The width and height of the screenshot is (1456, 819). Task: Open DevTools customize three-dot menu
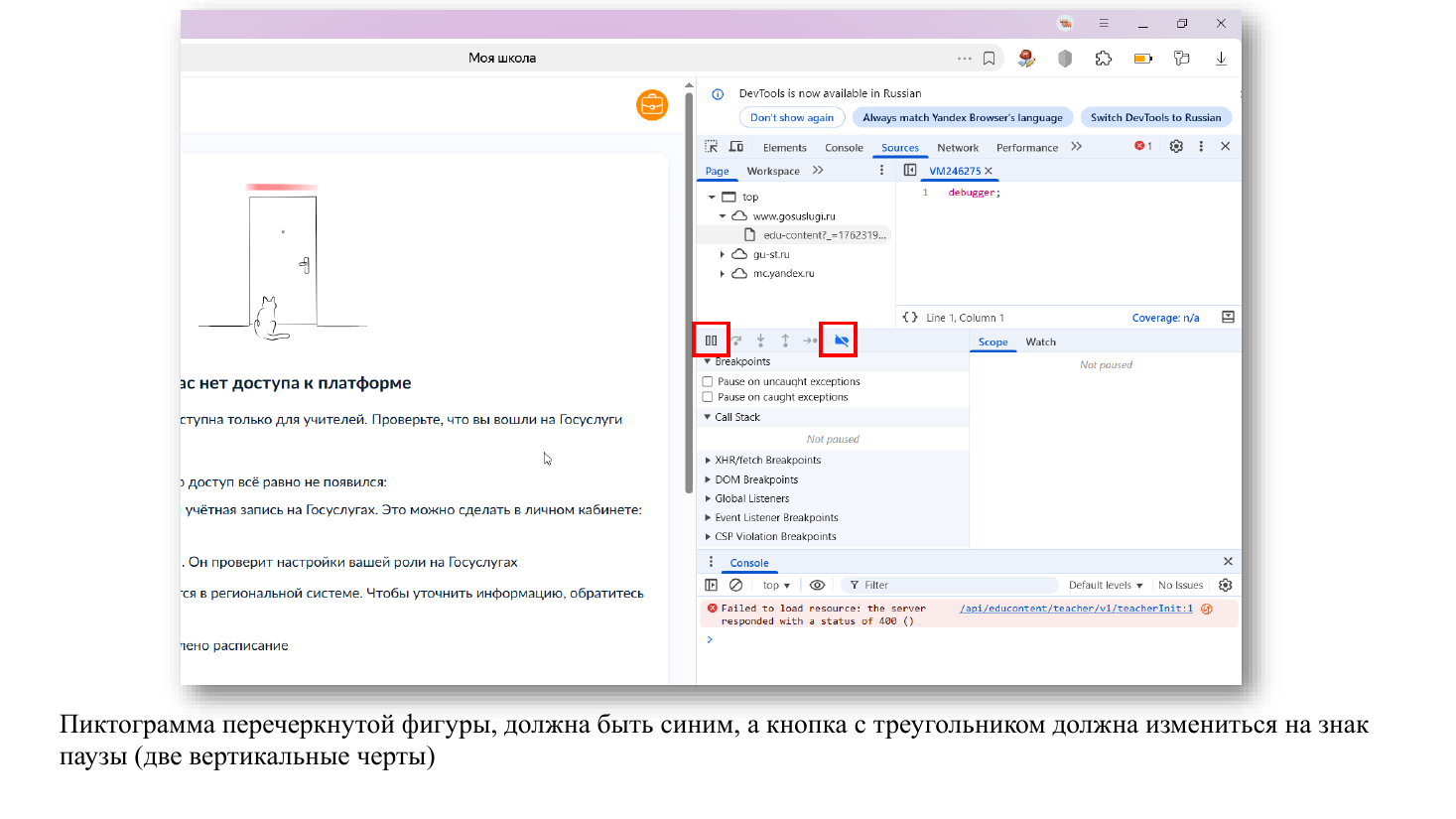(1201, 146)
